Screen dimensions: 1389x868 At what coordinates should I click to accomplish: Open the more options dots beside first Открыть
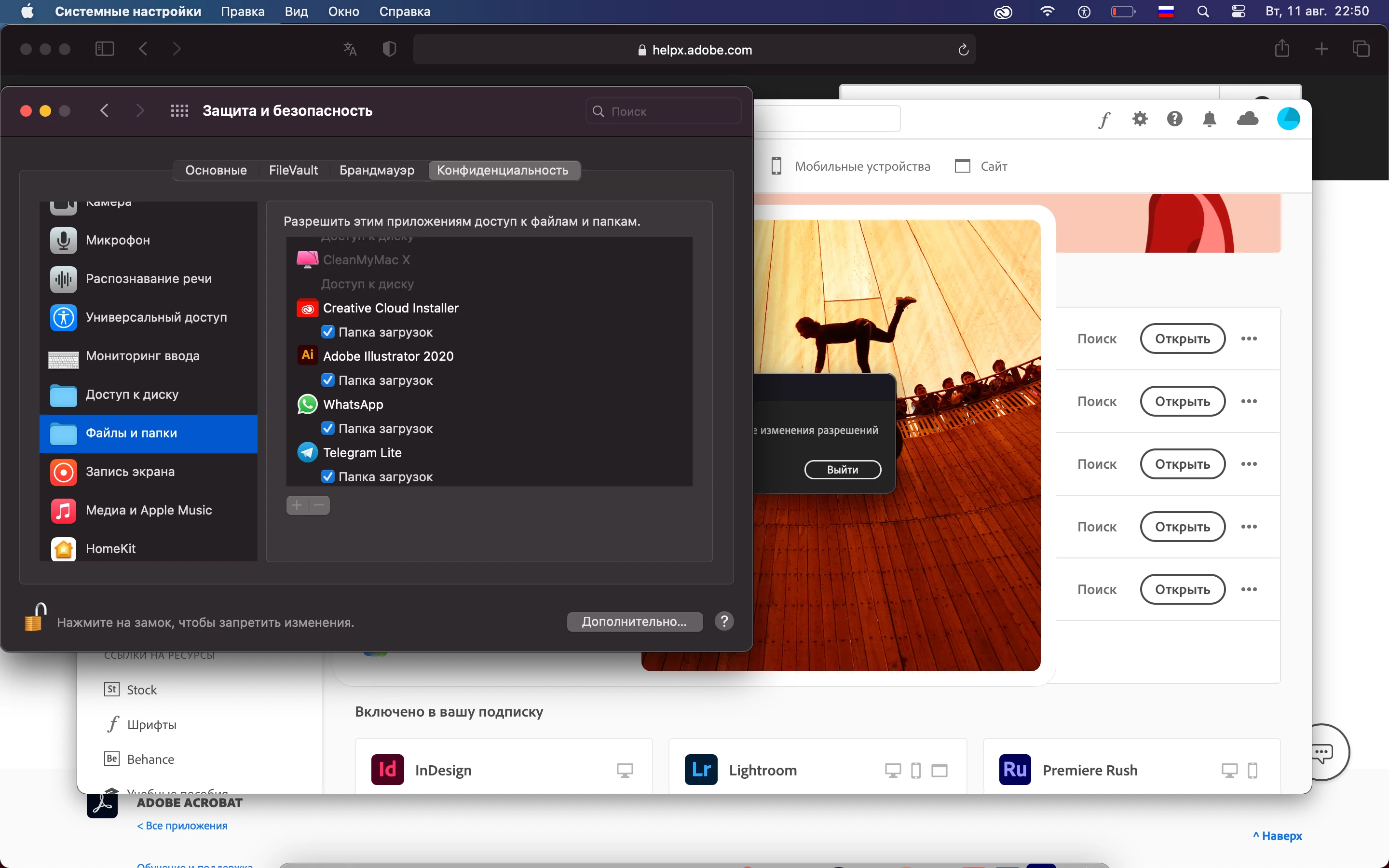(1249, 339)
